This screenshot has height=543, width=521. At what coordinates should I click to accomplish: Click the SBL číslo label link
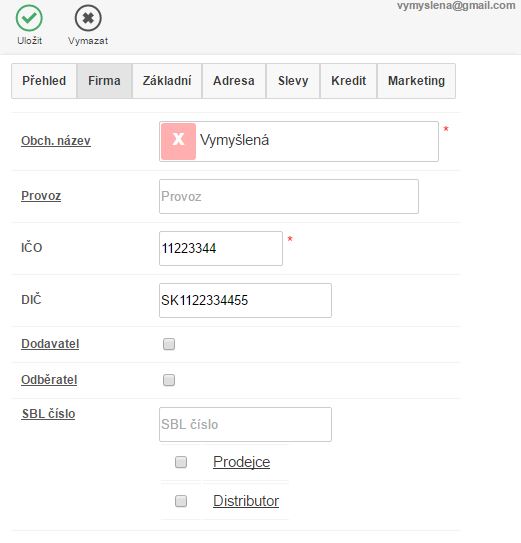coord(48,414)
